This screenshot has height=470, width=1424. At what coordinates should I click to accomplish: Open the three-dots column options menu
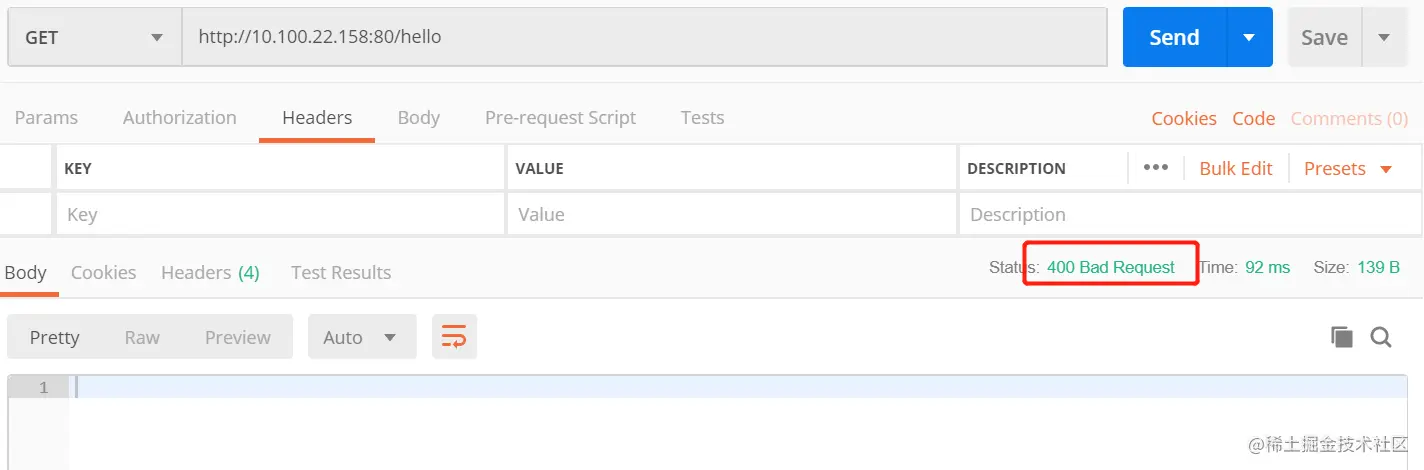[x=1155, y=168]
